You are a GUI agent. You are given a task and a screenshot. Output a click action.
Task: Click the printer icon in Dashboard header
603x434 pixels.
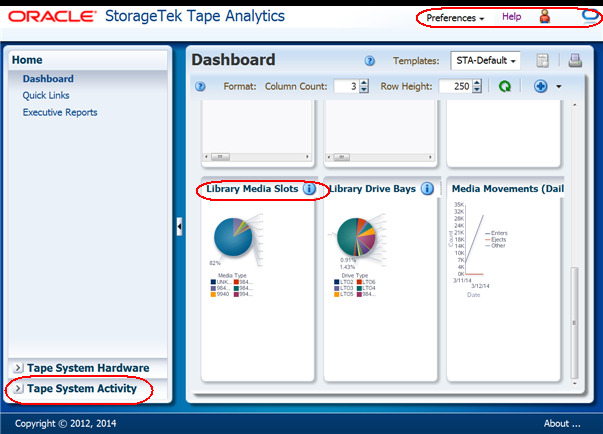(575, 61)
